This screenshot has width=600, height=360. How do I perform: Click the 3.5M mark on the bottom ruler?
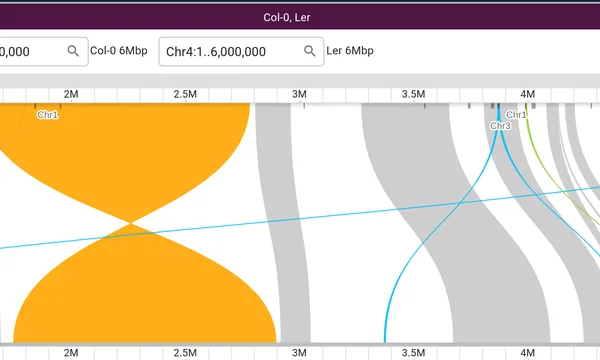(413, 353)
